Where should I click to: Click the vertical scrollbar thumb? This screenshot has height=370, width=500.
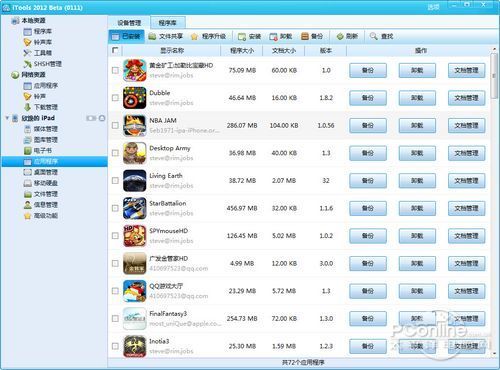[x=494, y=76]
